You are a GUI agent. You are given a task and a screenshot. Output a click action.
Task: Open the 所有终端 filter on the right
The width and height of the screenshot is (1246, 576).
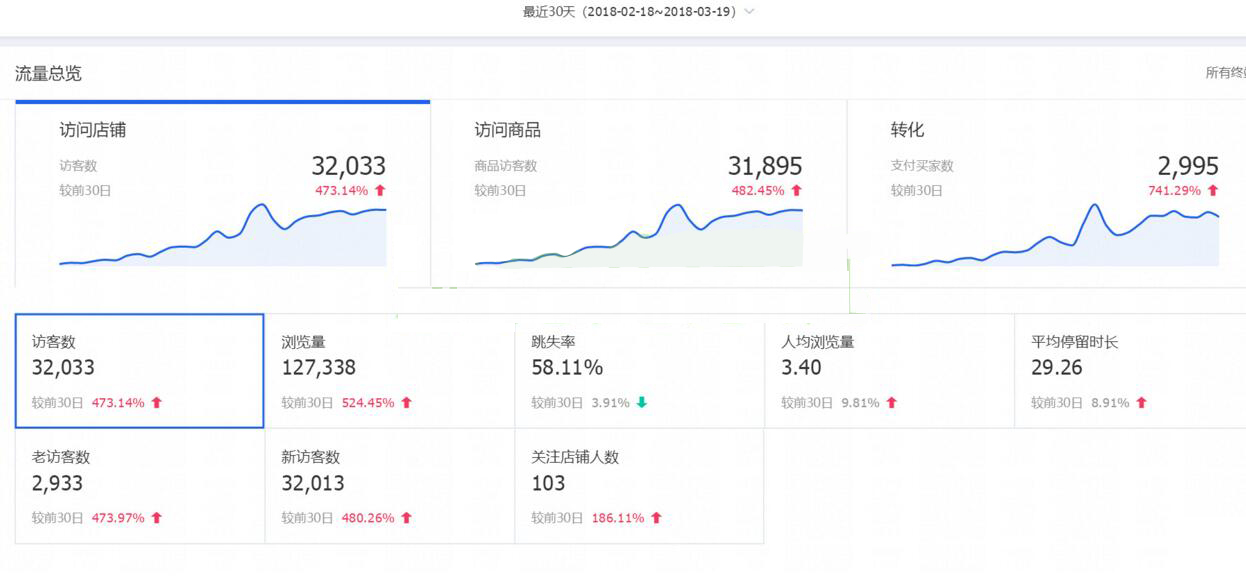(1225, 73)
